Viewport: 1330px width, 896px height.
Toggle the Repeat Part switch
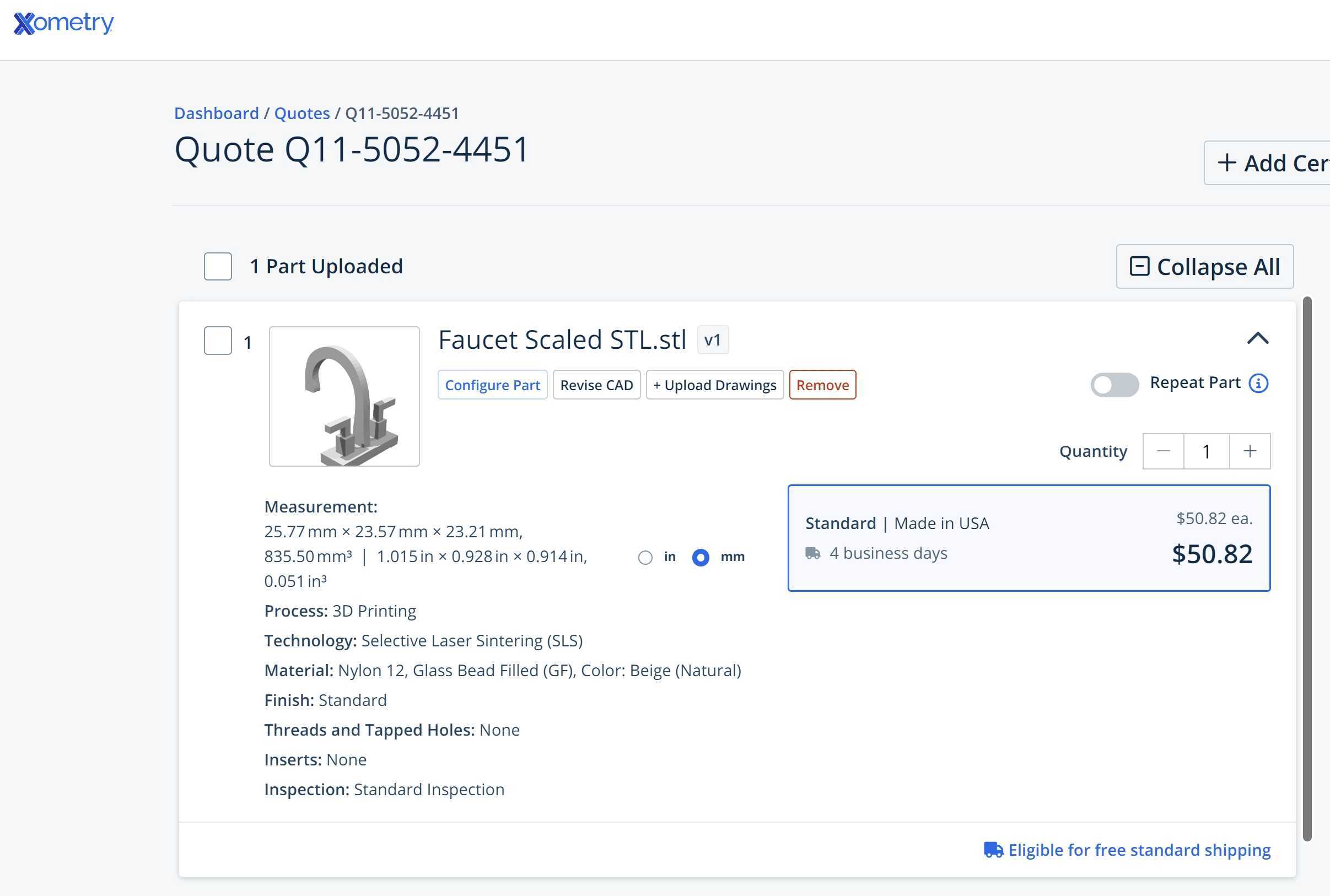(x=1114, y=384)
